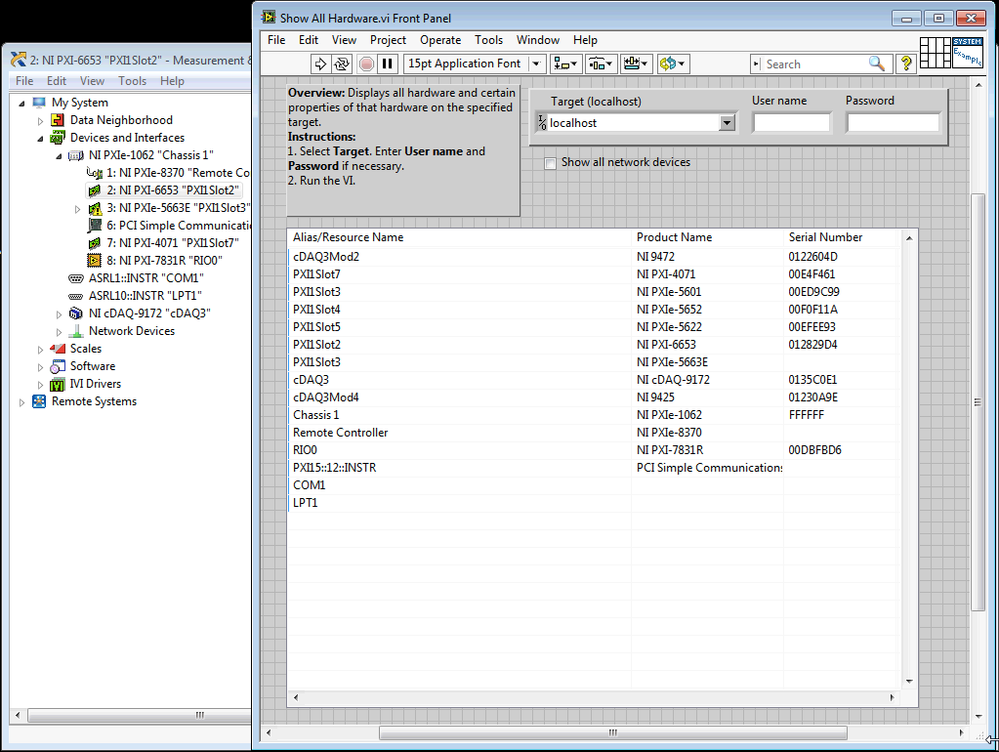The image size is (999, 752).
Task: Enable Show all network devices checkbox
Action: coord(550,163)
